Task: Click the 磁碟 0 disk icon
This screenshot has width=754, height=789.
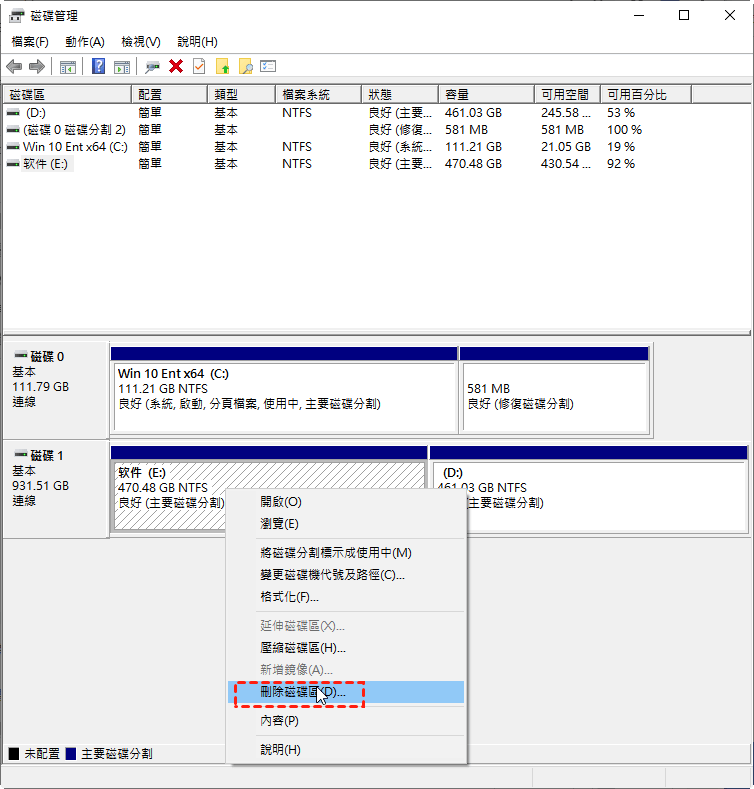Action: tap(21, 355)
